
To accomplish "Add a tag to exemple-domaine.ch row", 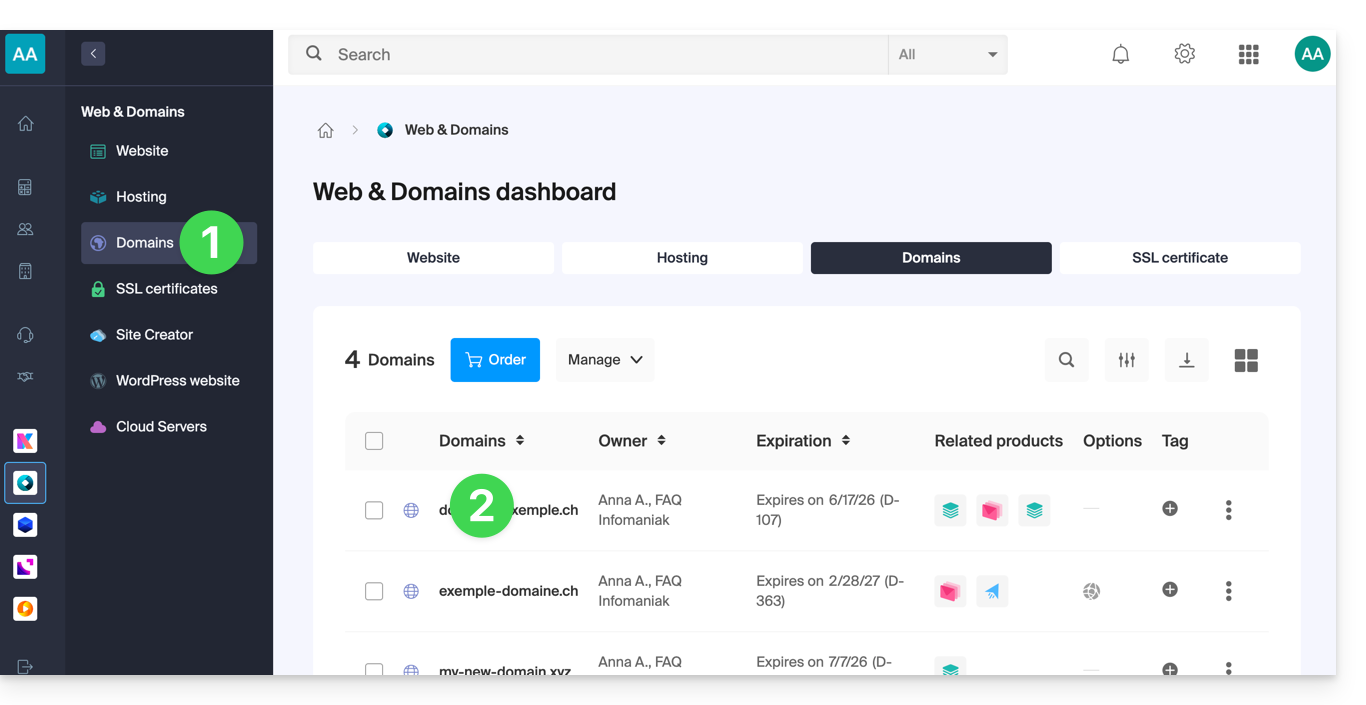I will click(1169, 590).
